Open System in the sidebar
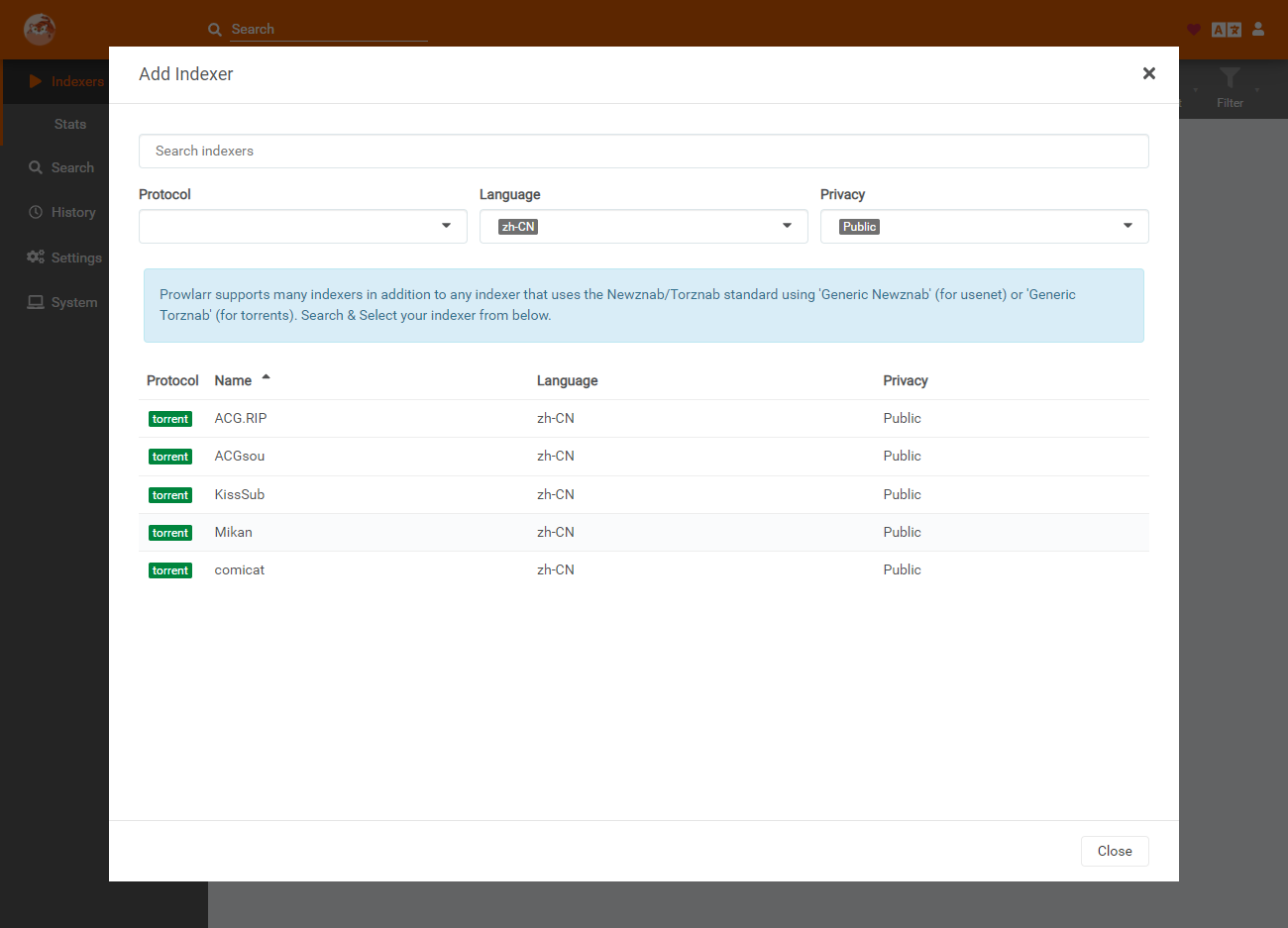 [x=74, y=302]
